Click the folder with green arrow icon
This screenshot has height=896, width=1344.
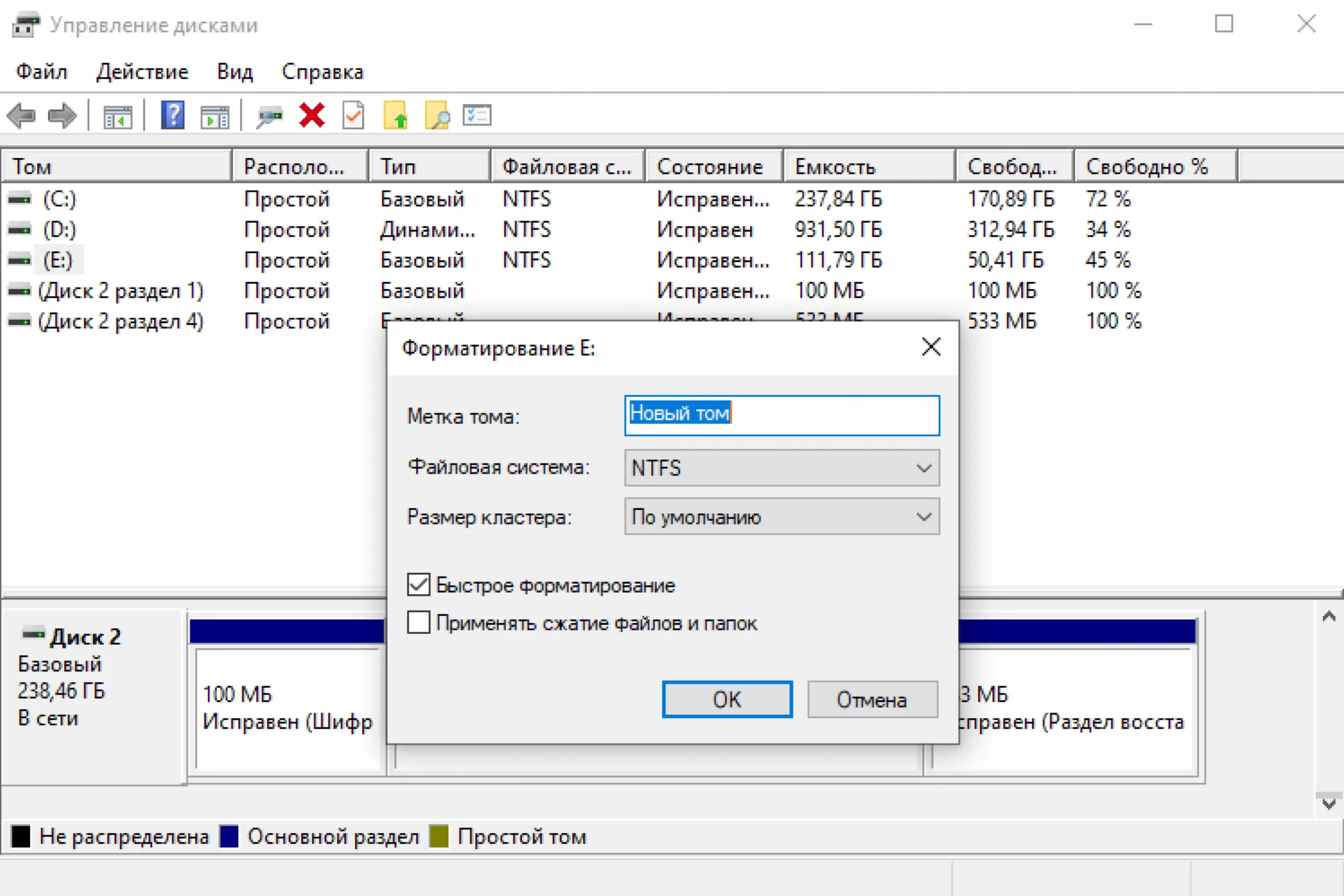point(395,115)
